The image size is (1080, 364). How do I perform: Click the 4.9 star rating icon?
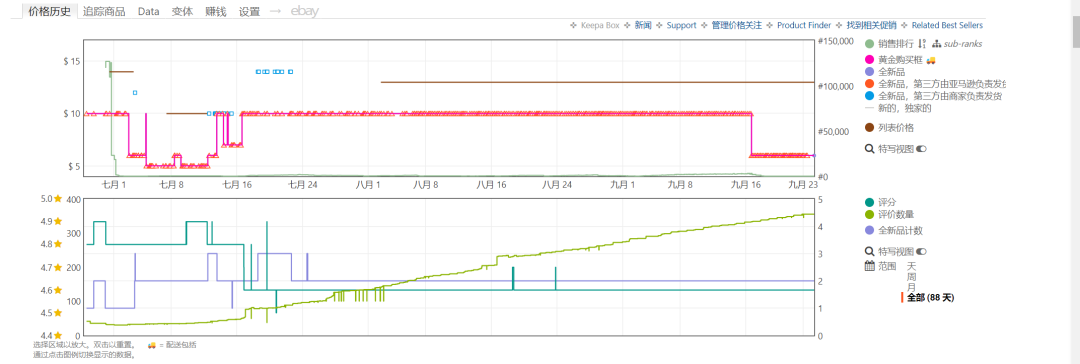pyautogui.click(x=59, y=221)
